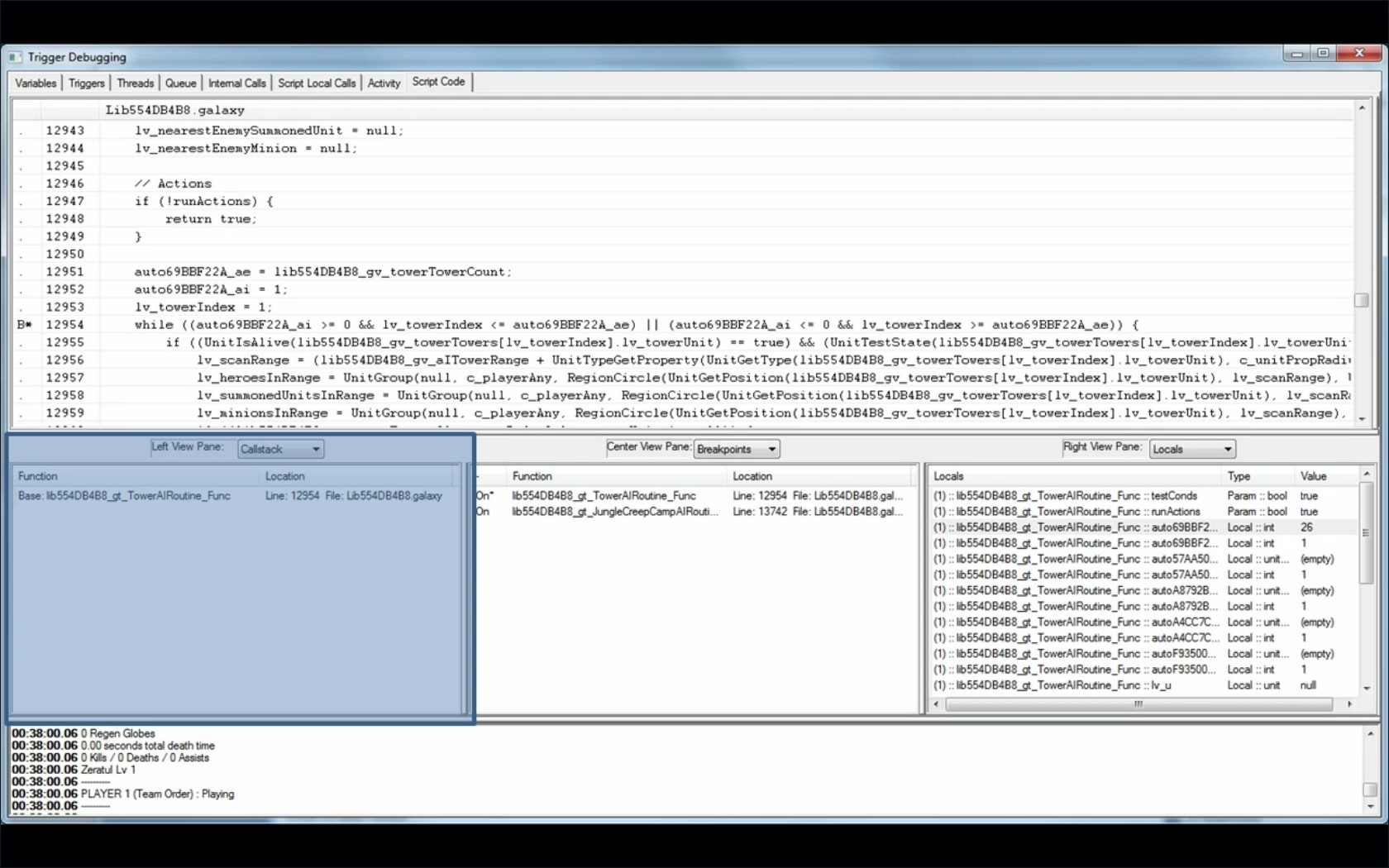1389x868 pixels.
Task: Click the Locals horizontal scrollbar thumb
Action: click(1138, 704)
